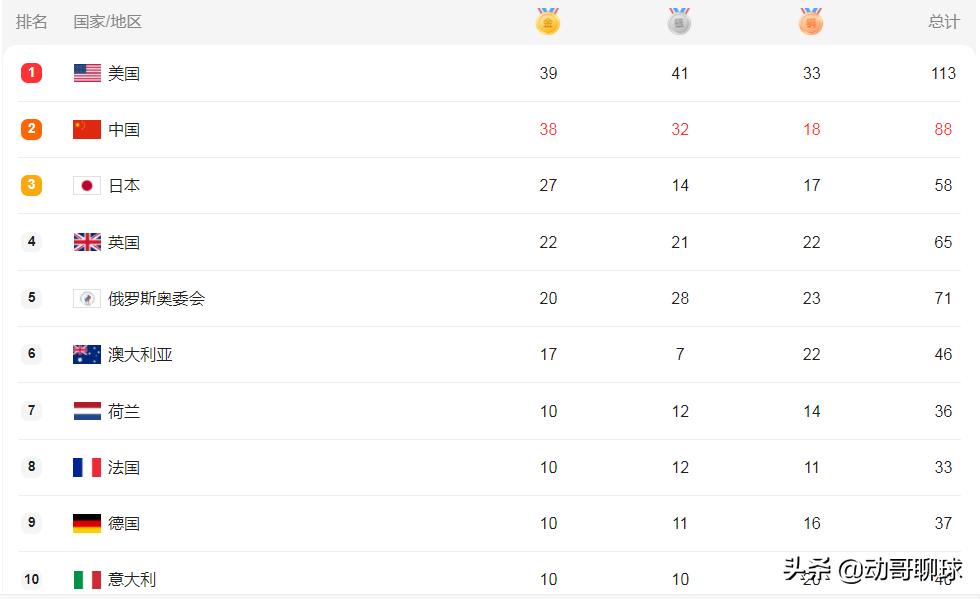
Task: Click the 排名 column header
Action: point(31,22)
